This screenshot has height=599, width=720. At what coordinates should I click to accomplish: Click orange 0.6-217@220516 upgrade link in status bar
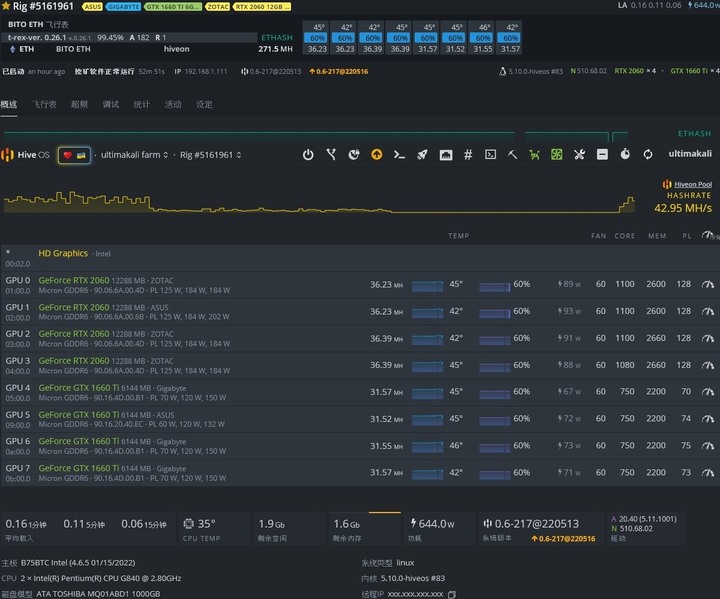click(x=339, y=71)
